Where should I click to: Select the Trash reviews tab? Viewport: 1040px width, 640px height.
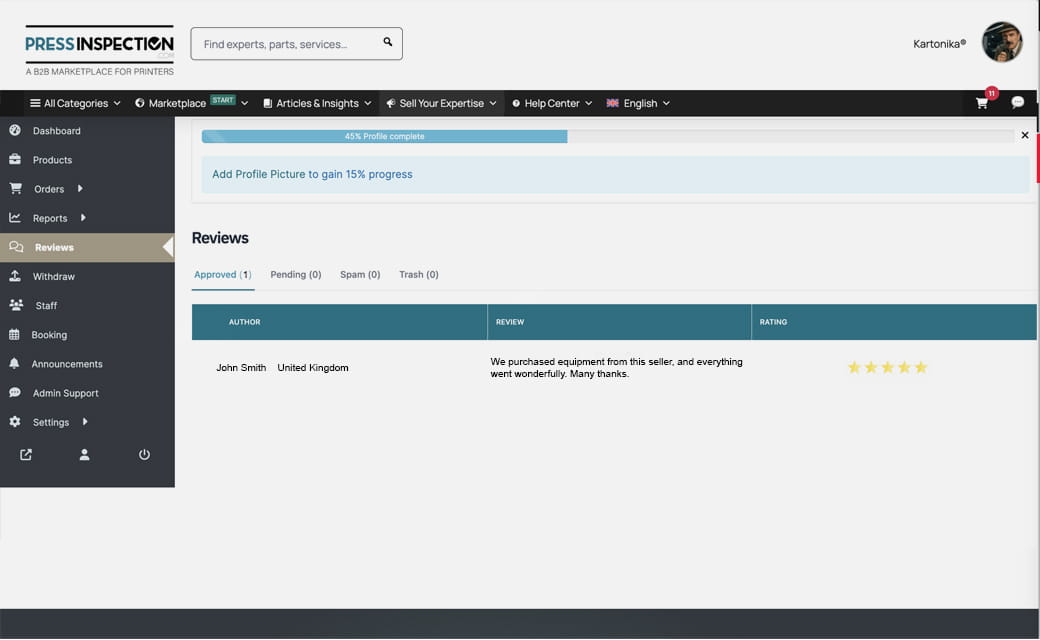418,274
